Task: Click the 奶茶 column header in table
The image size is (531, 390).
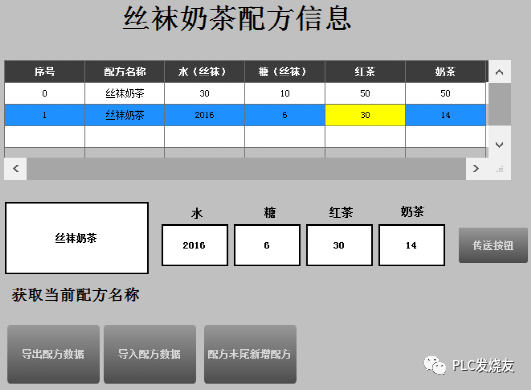Action: point(445,72)
